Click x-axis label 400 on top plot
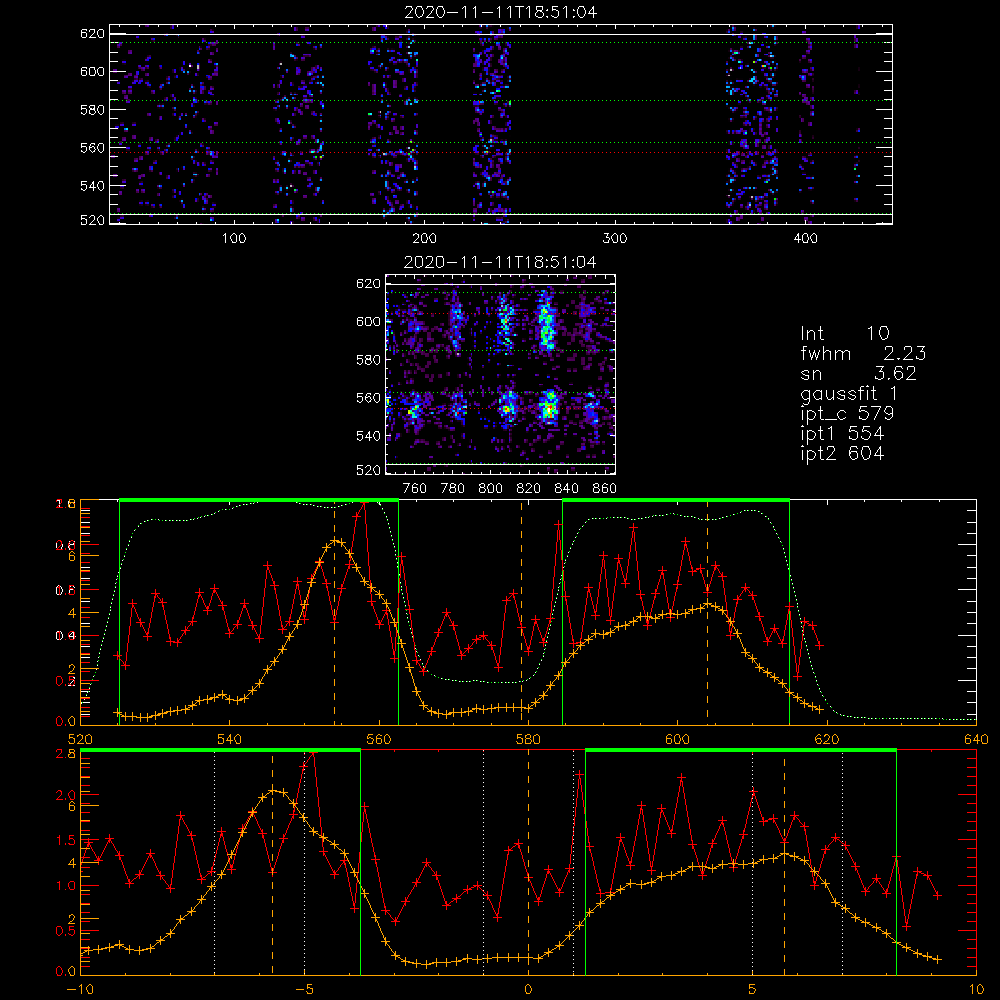Image resolution: width=1000 pixels, height=1000 pixels. pos(805,239)
